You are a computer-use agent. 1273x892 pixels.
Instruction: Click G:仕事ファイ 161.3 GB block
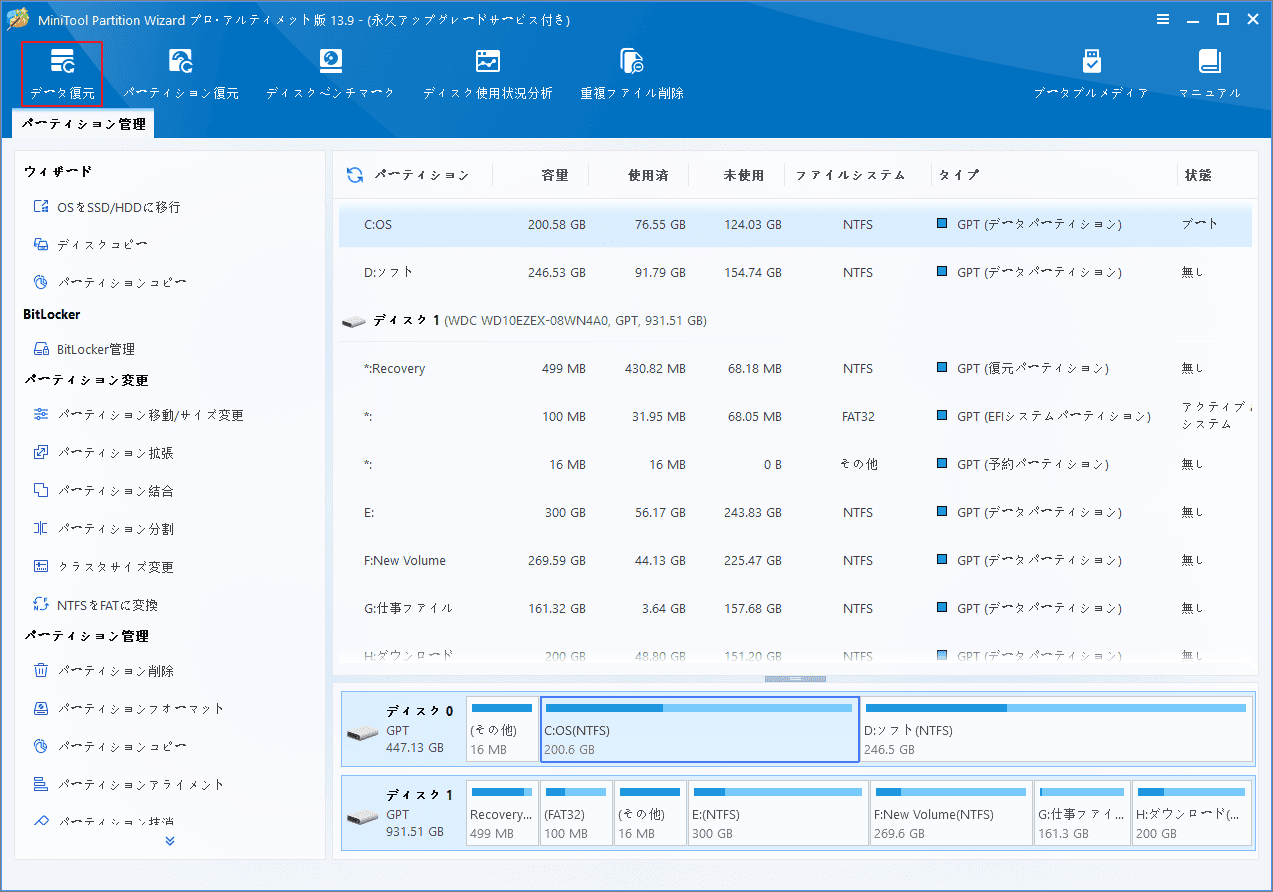1082,813
